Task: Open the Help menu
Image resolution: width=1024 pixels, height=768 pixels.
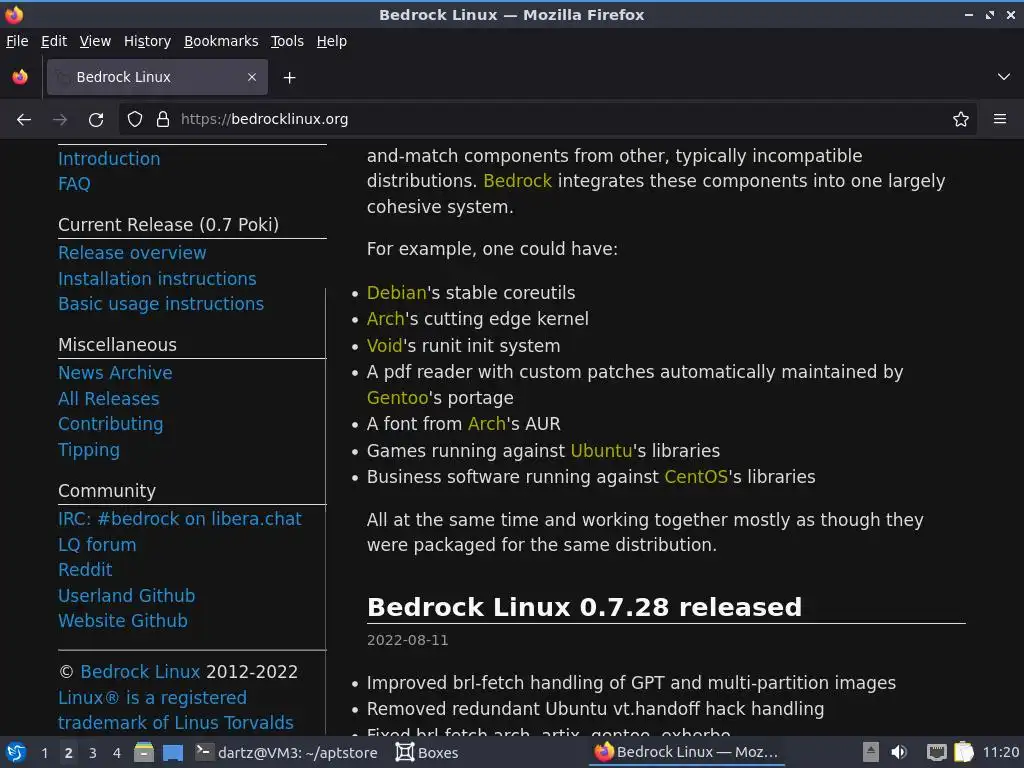Action: pos(332,41)
